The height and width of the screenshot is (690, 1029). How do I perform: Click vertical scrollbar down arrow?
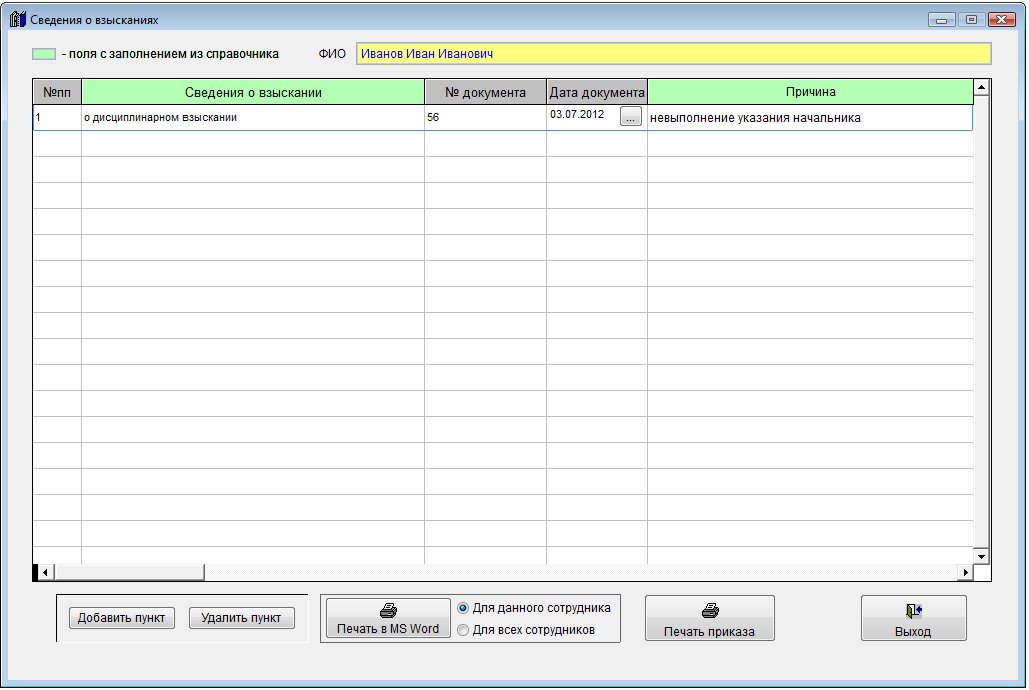click(981, 556)
